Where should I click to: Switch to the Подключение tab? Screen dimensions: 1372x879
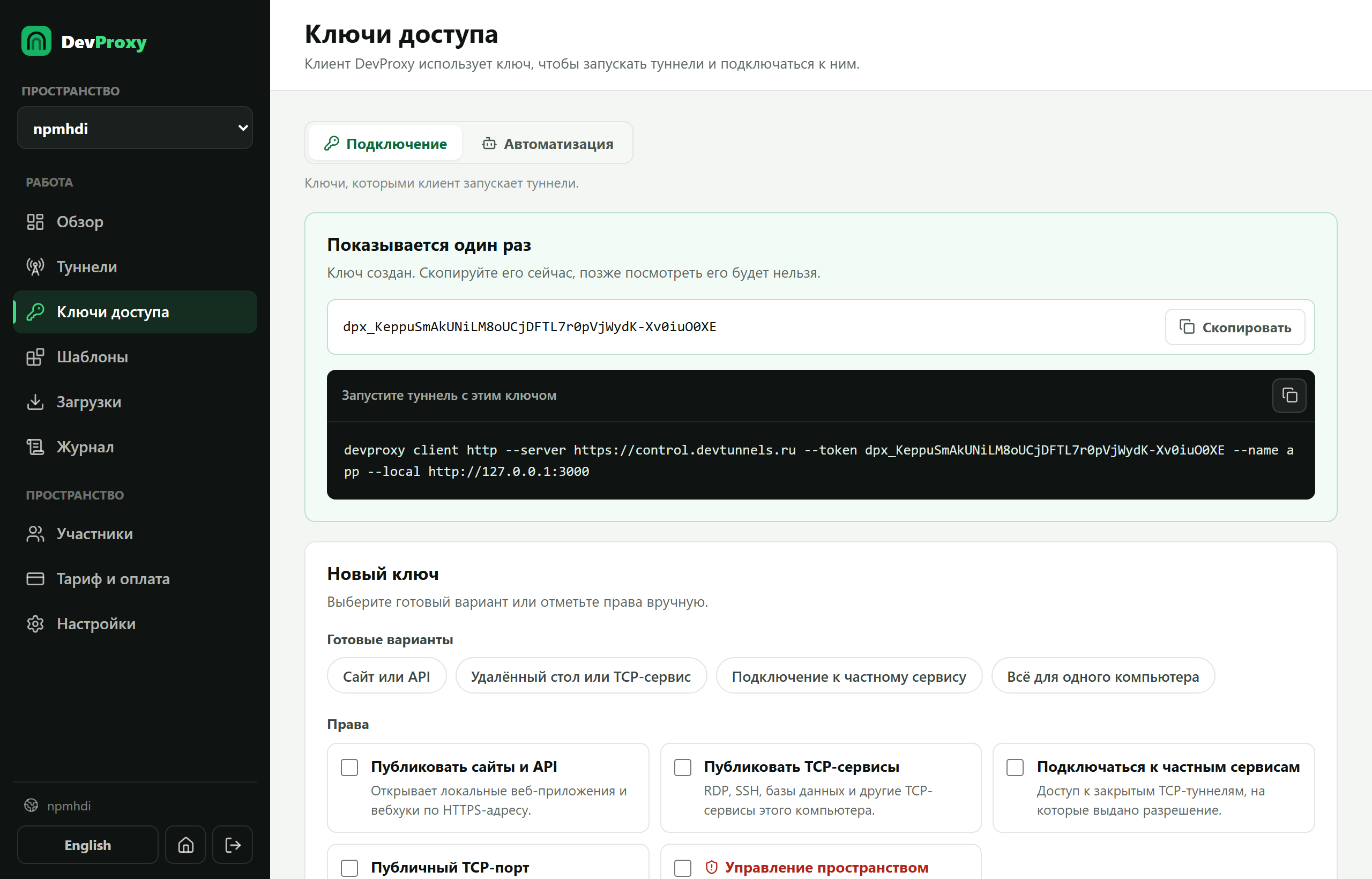click(385, 144)
